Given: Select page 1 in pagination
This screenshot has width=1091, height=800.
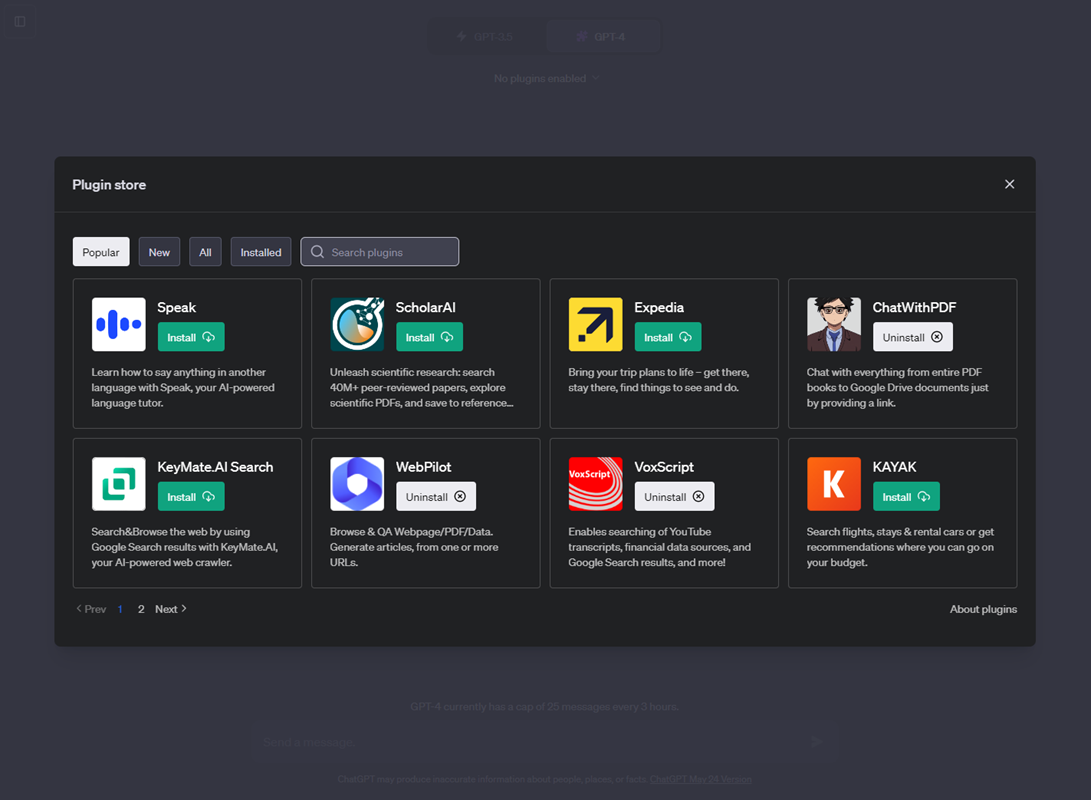Looking at the screenshot, I should click(120, 609).
